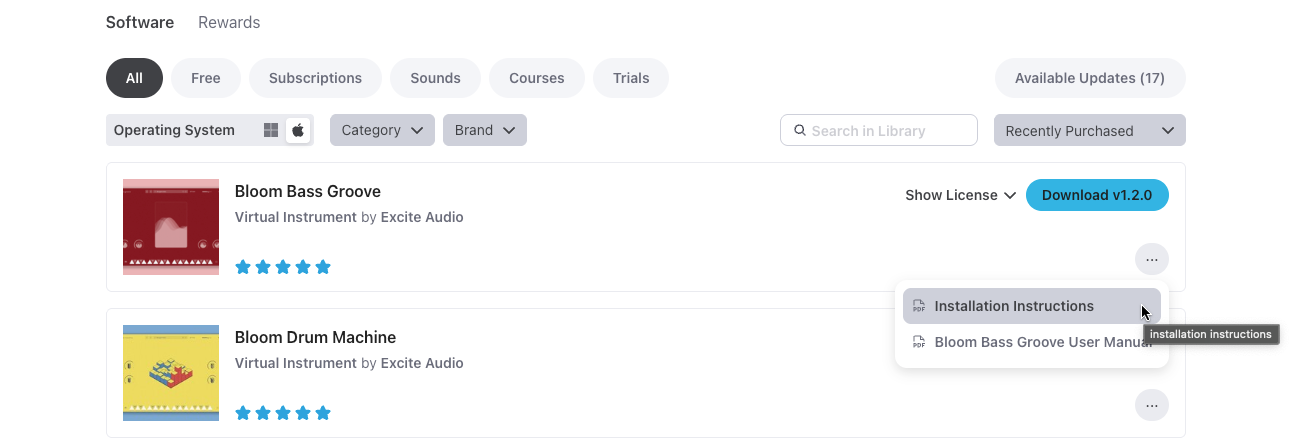This screenshot has width=1296, height=446.
Task: Click the magnifier icon in the search box
Action: coord(799,130)
